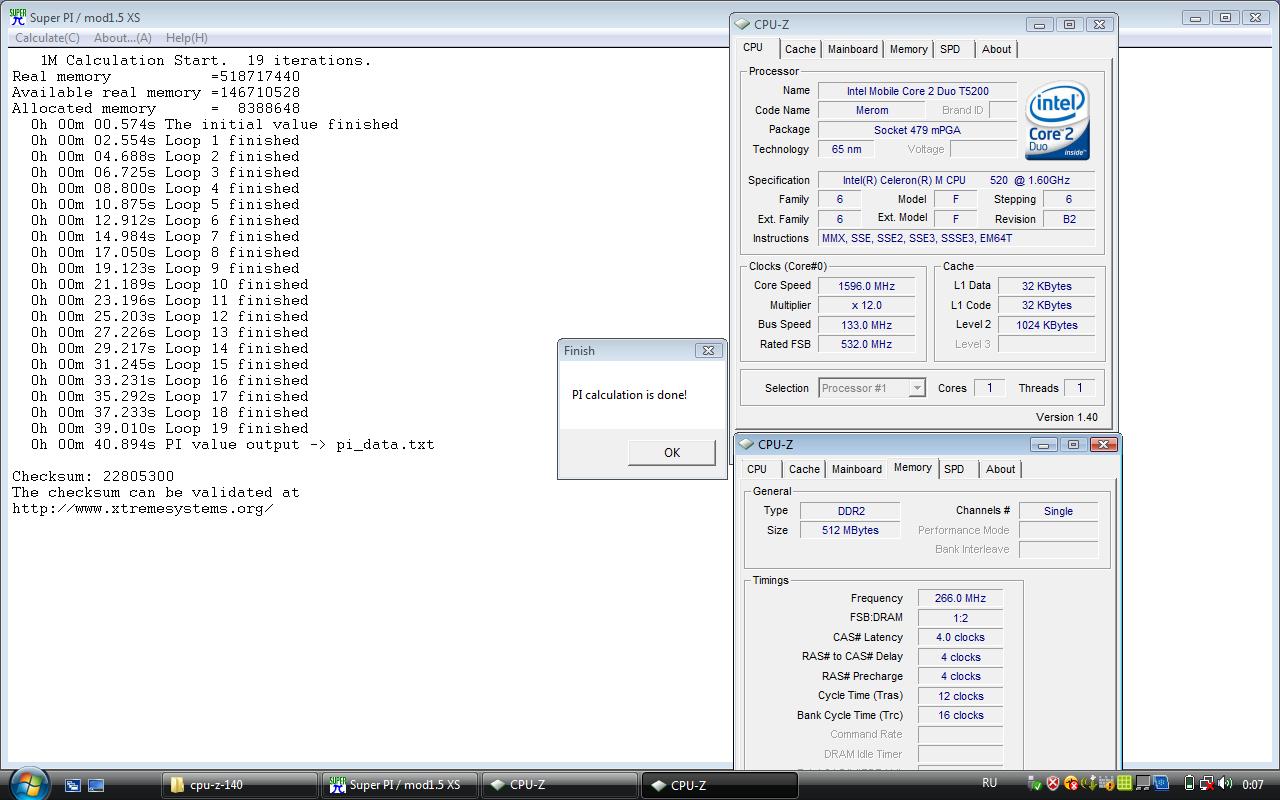Select the Memory tab in lower CPU-Z
Viewport: 1280px width, 800px height.
click(913, 467)
